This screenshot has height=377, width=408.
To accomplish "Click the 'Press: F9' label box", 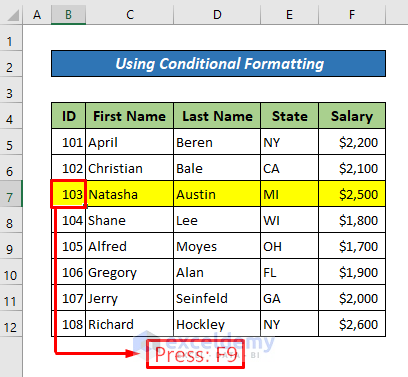I will (x=196, y=354).
